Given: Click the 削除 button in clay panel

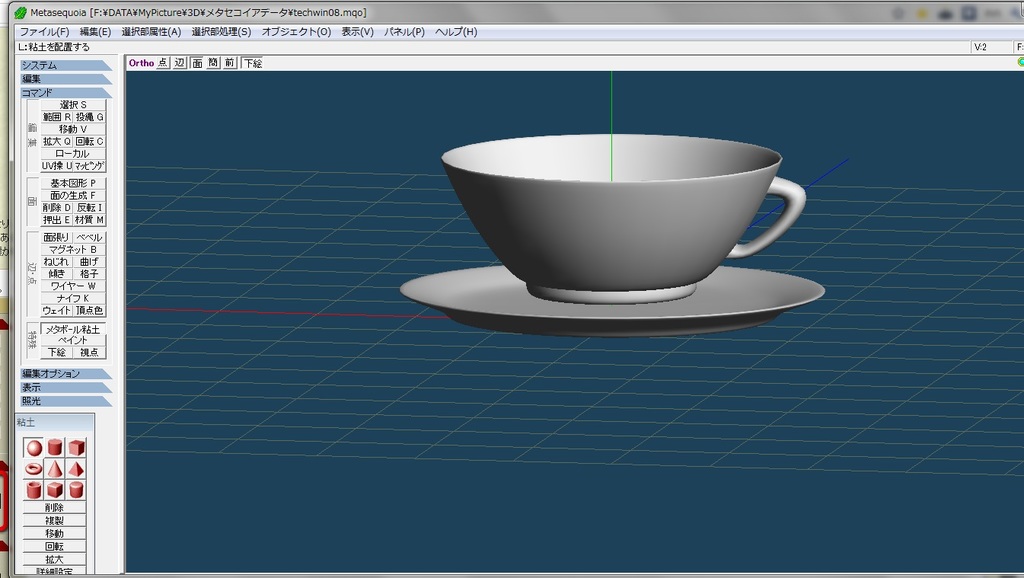Looking at the screenshot, I should (54, 508).
